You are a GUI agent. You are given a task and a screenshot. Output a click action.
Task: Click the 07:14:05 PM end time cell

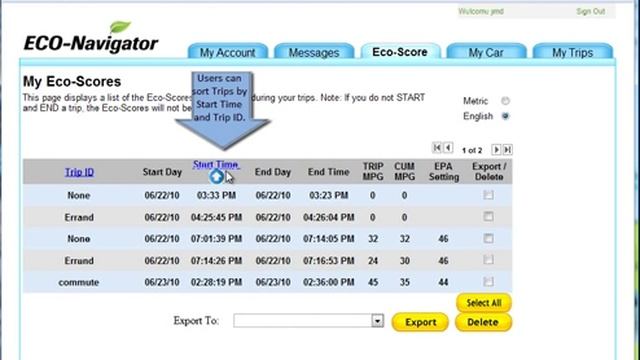click(329, 239)
